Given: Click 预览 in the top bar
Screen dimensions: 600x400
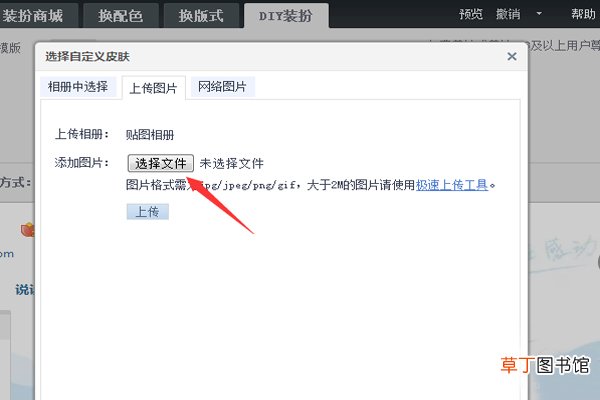Looking at the screenshot, I should point(471,15).
